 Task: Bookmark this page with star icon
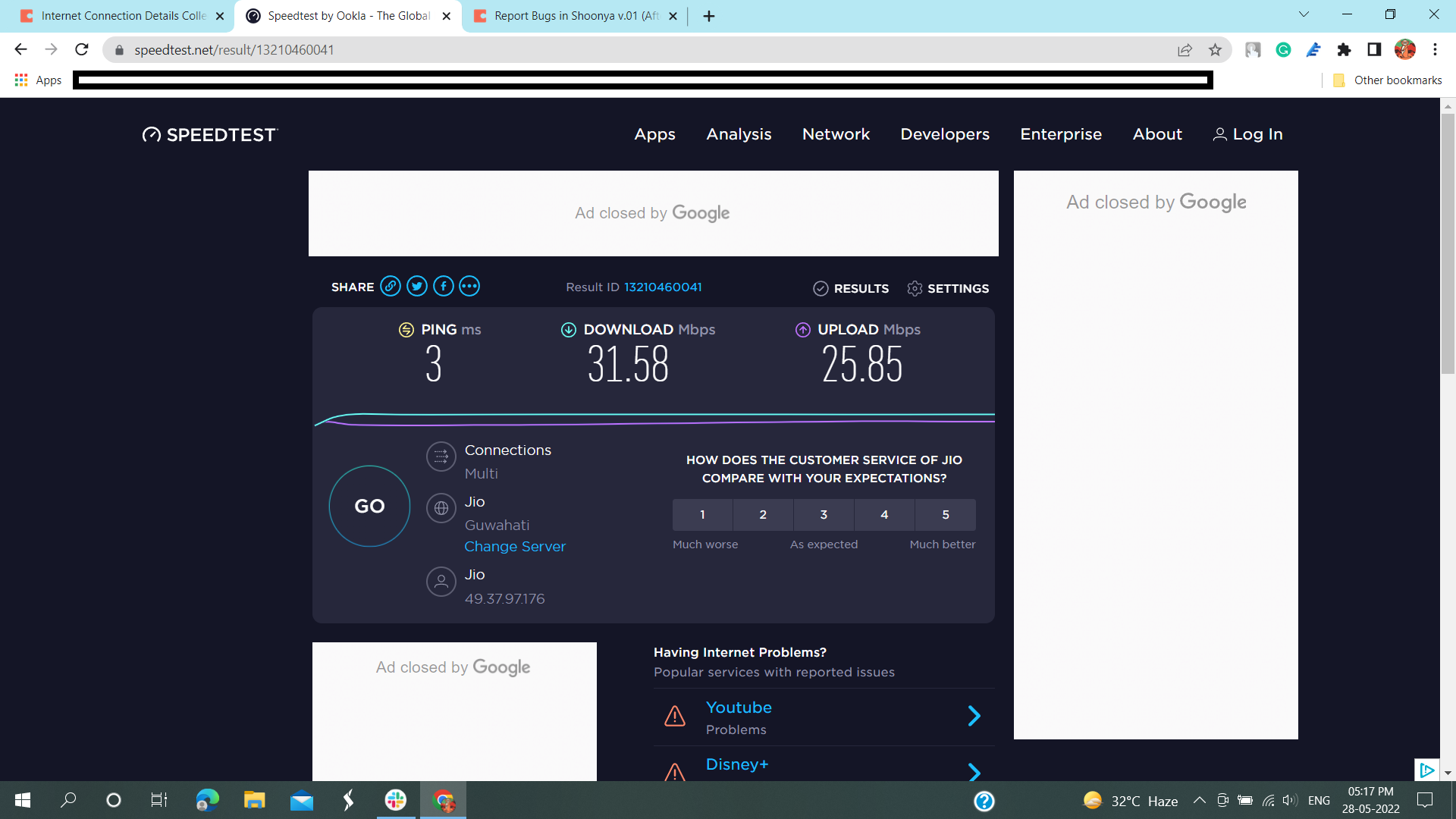(x=1216, y=50)
